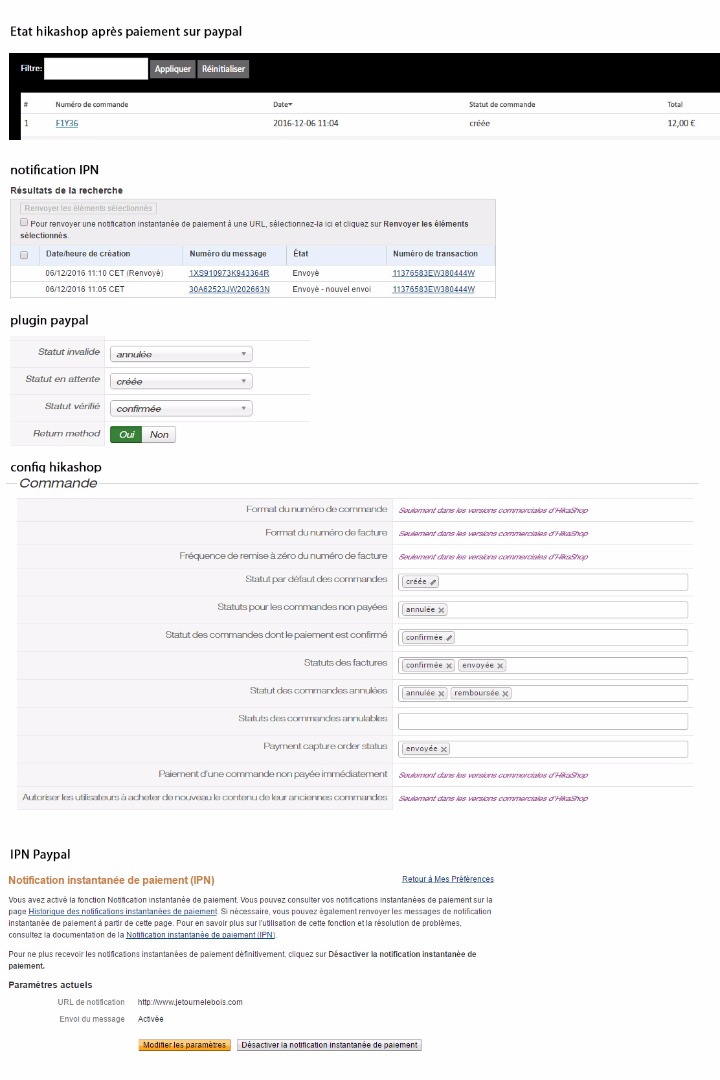Image resolution: width=720 pixels, height=1080 pixels.
Task: Open the Statut en attente dropdown
Action: (x=180, y=381)
